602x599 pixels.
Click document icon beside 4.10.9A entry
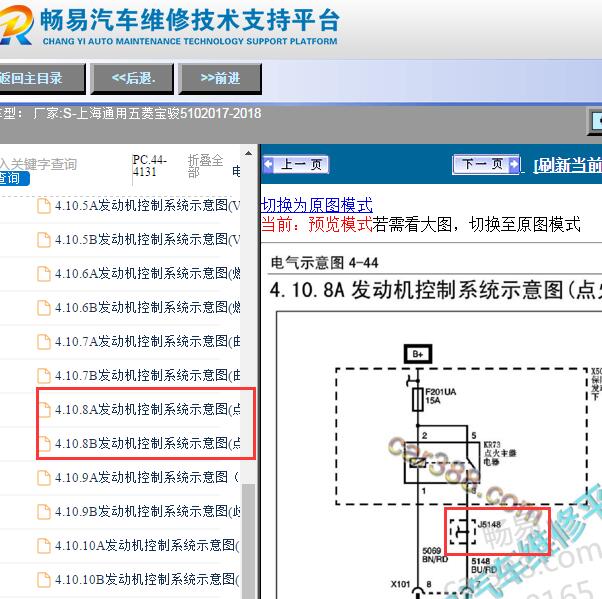pos(44,478)
